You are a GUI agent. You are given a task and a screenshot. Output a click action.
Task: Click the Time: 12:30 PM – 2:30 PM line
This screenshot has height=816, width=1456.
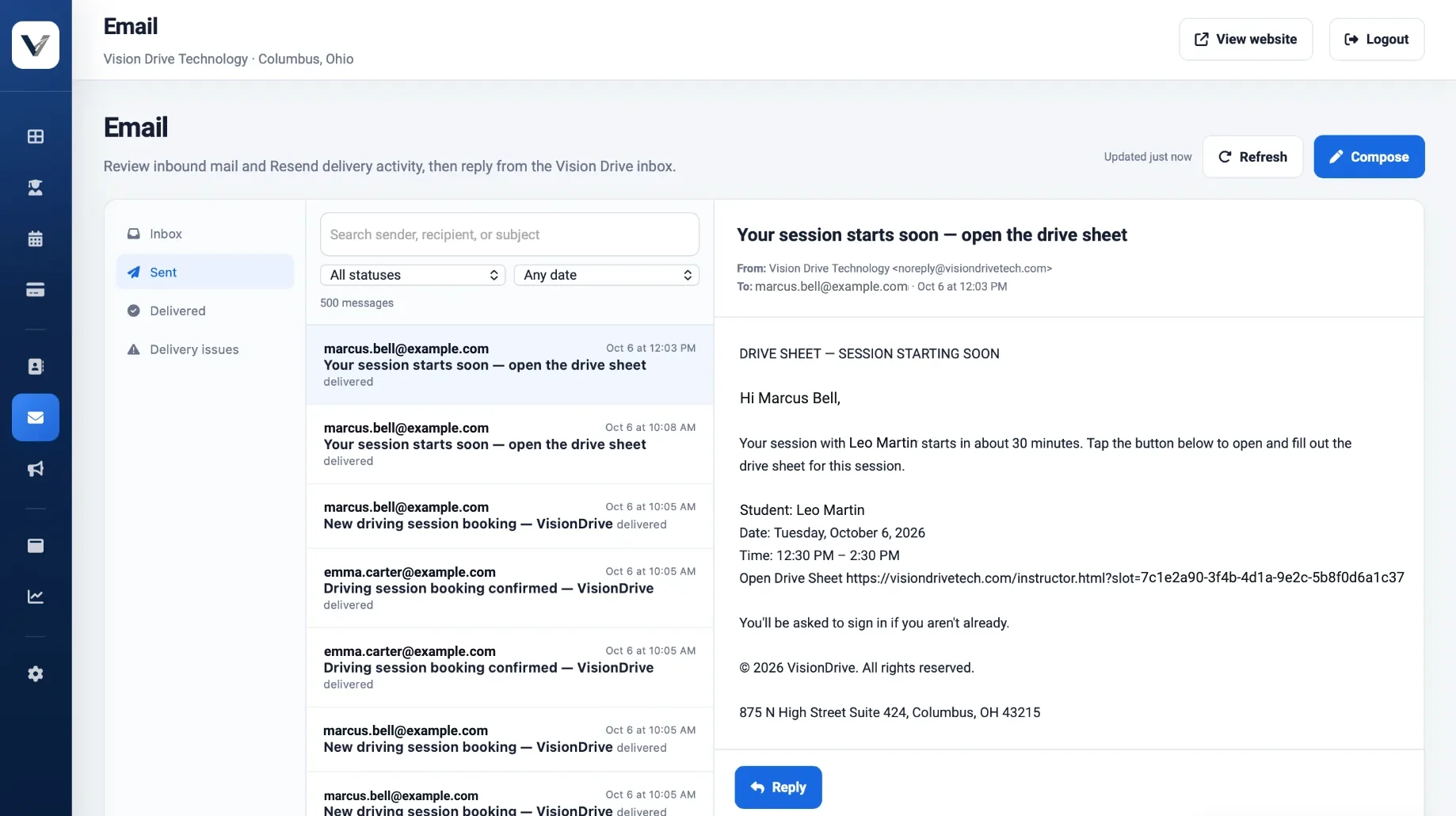(819, 555)
